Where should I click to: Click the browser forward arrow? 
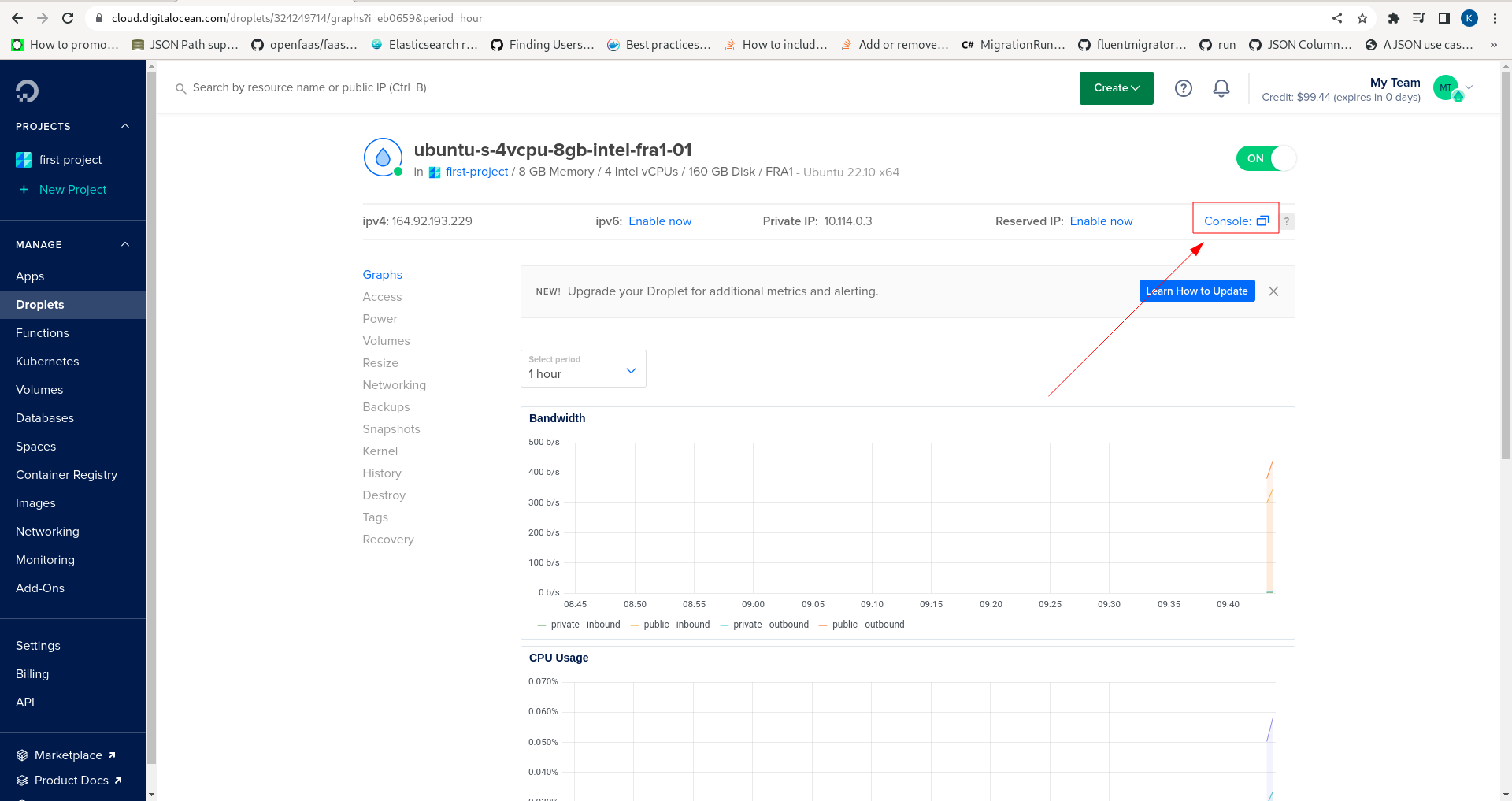pos(43,18)
